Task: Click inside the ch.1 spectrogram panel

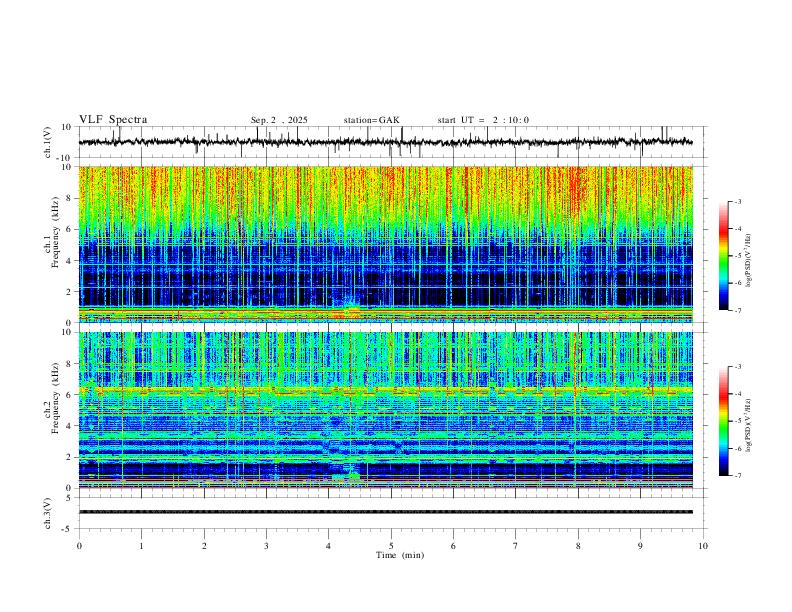Action: 386,244
